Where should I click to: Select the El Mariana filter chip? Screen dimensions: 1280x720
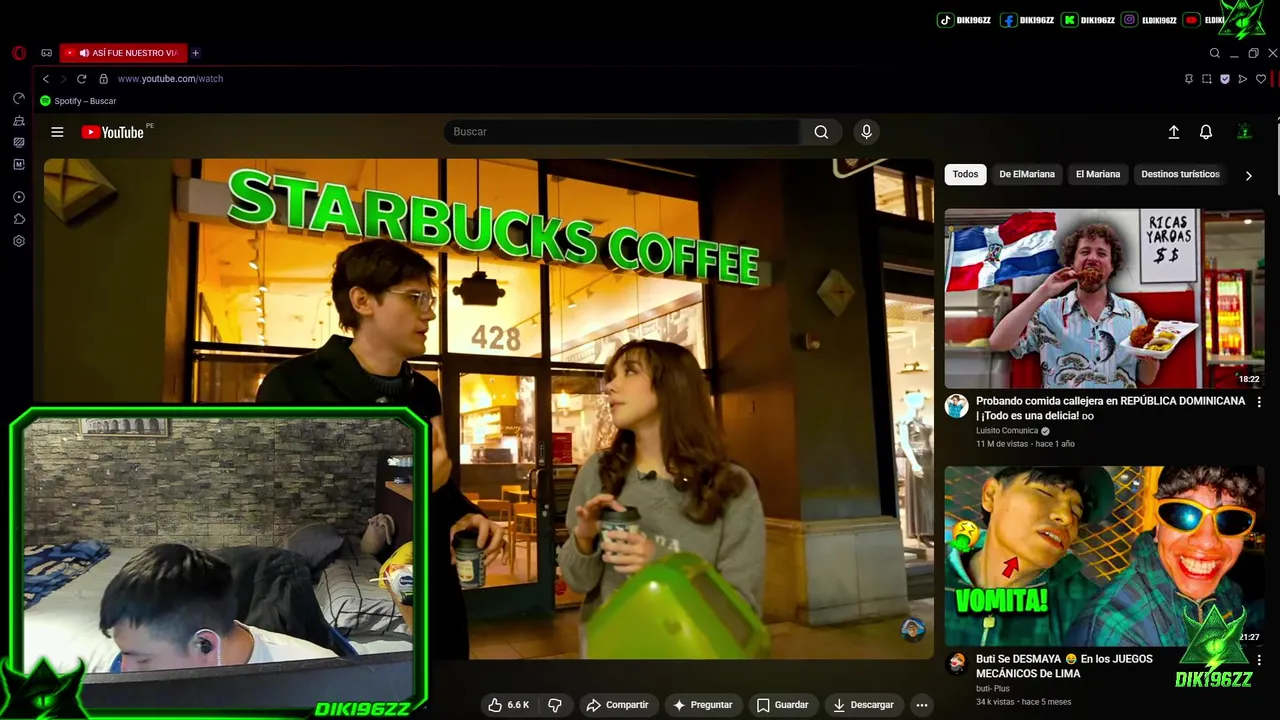click(x=1098, y=174)
